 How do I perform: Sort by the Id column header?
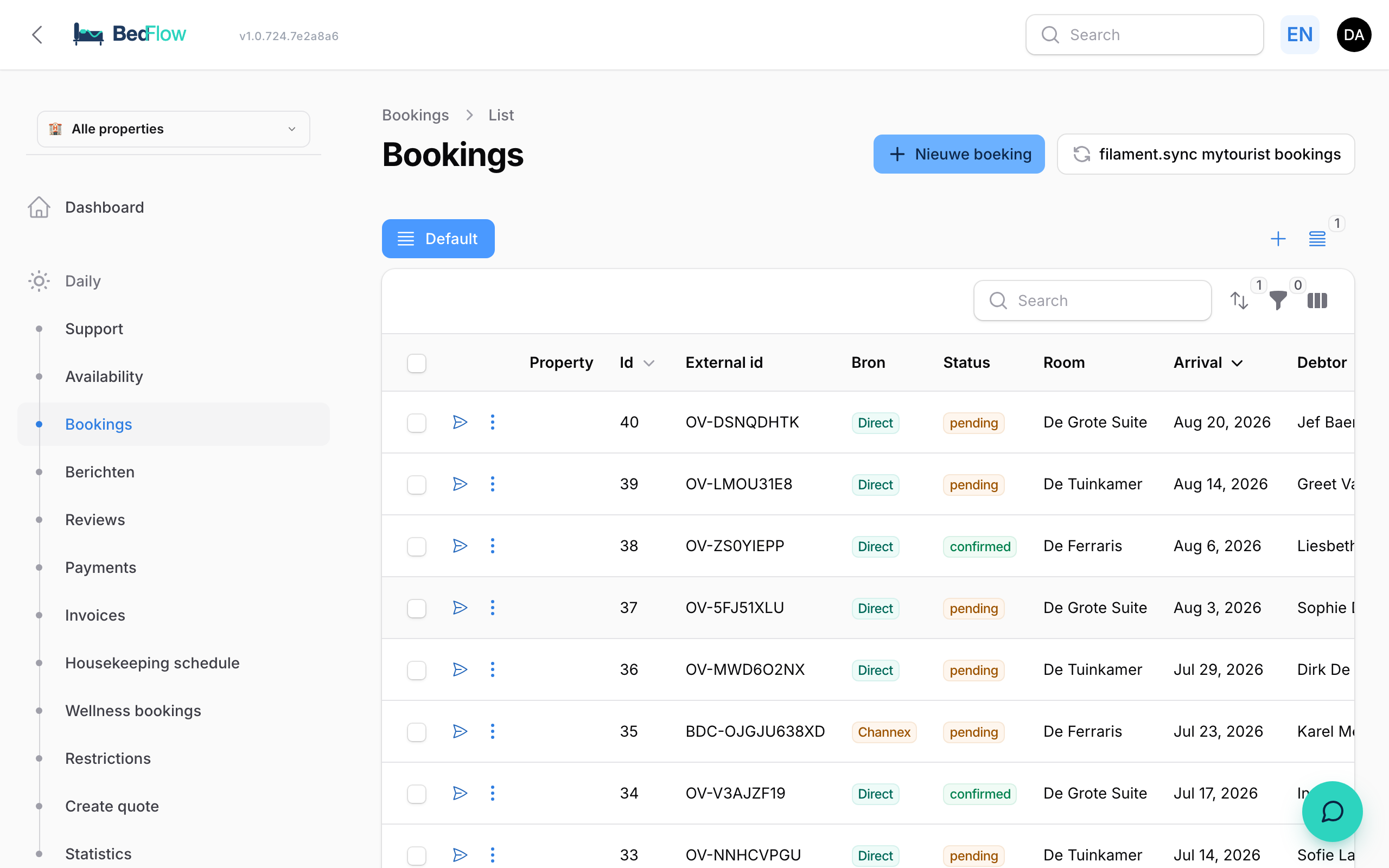[x=636, y=363]
